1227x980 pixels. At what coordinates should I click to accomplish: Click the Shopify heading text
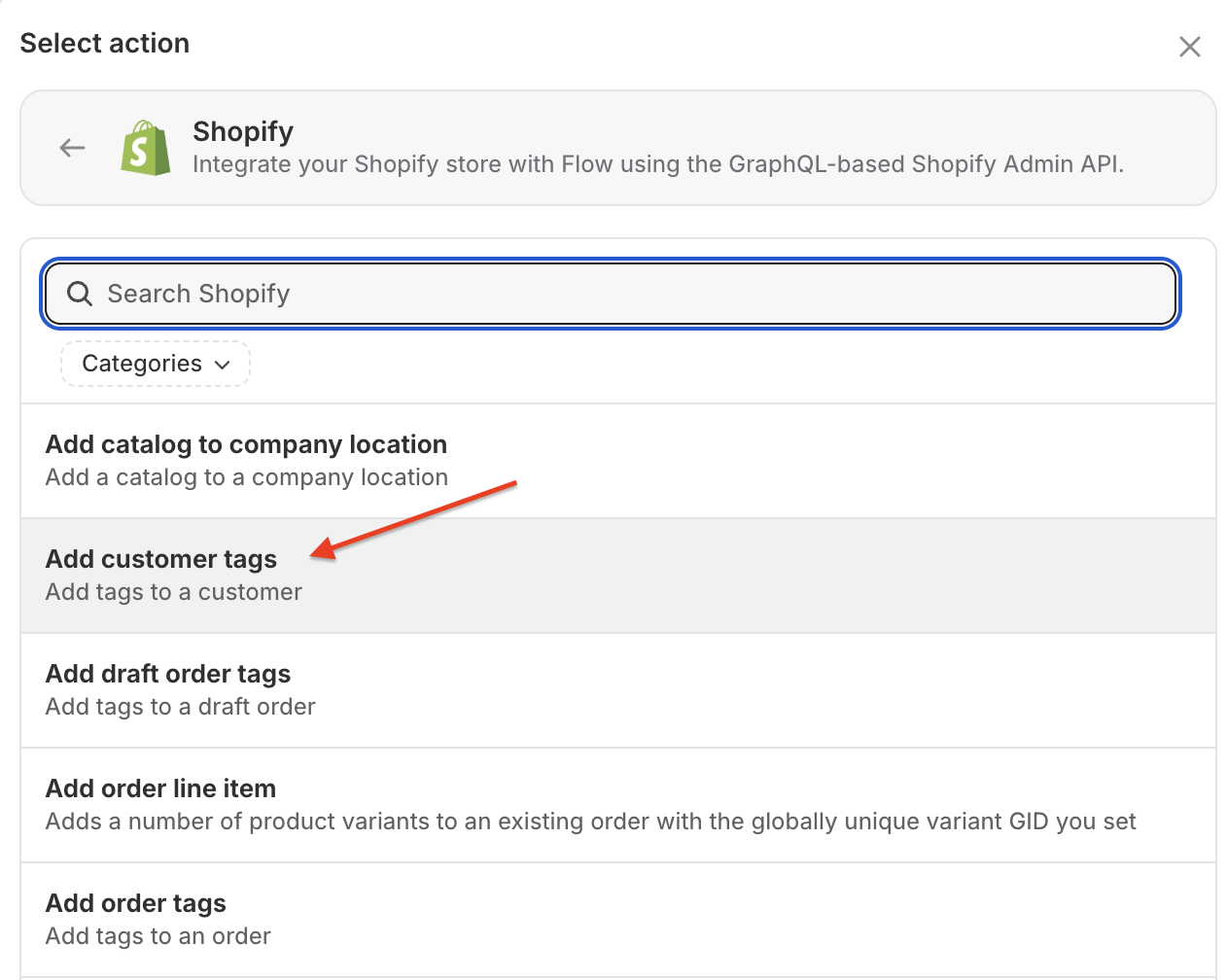pyautogui.click(x=243, y=131)
